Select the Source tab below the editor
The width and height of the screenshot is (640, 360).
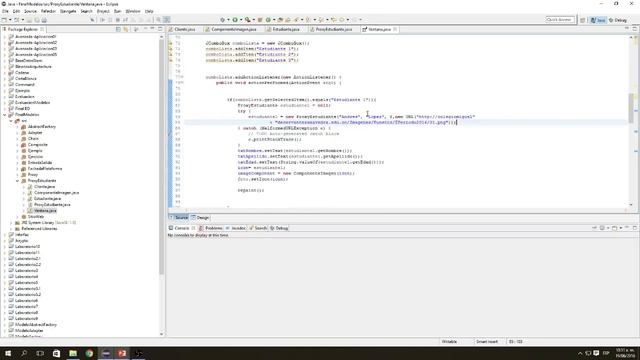[x=179, y=218]
